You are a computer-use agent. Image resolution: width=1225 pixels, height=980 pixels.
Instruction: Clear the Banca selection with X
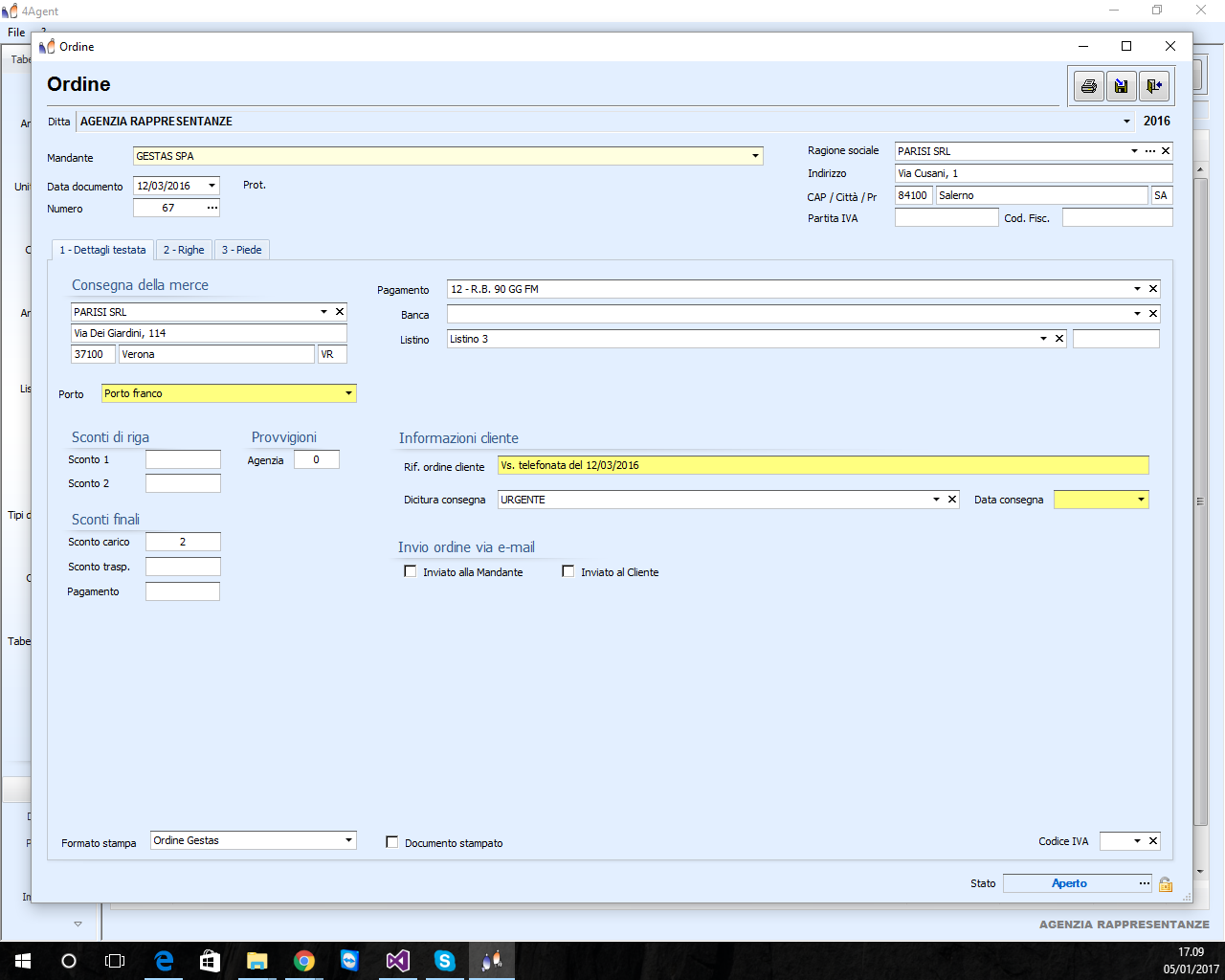pos(1153,314)
